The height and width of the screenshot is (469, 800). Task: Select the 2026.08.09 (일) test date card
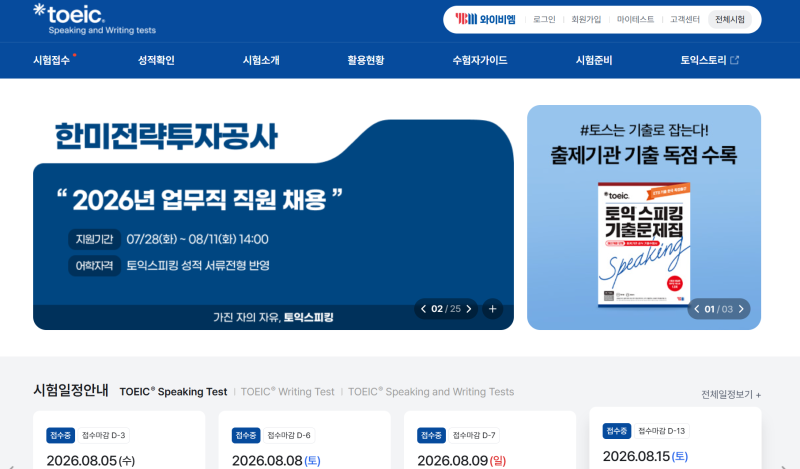click(490, 440)
